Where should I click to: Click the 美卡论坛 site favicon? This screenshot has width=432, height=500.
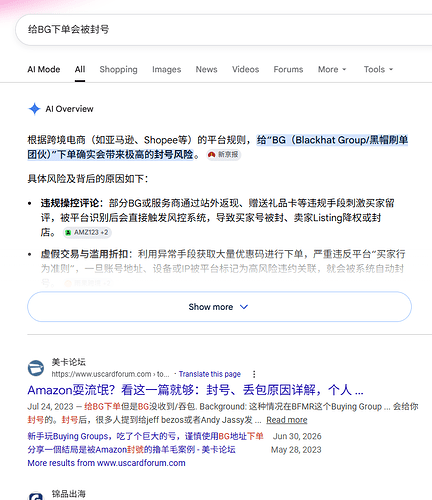click(x=36, y=368)
